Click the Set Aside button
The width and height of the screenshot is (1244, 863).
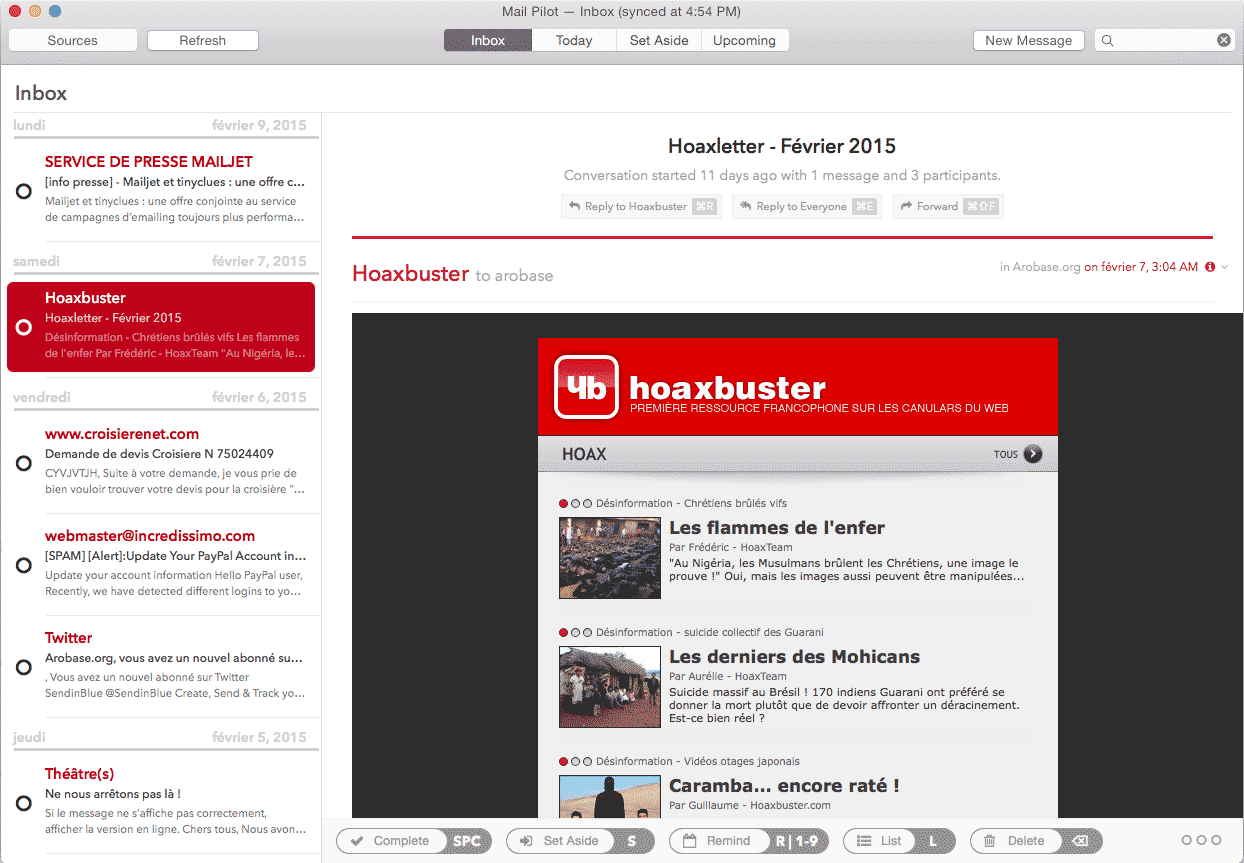(580, 841)
